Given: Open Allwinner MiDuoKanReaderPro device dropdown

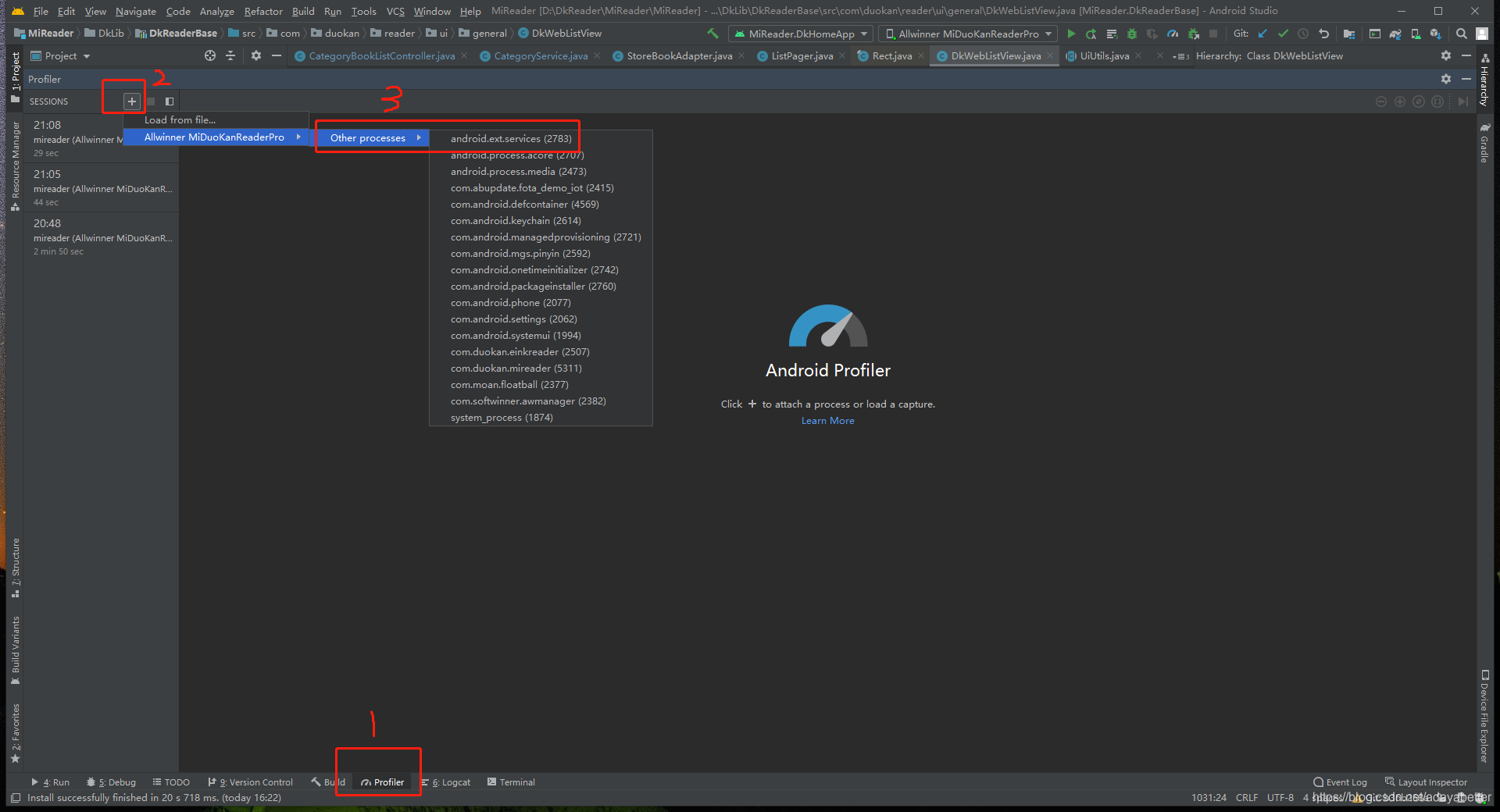Looking at the screenshot, I should pyautogui.click(x=968, y=34).
